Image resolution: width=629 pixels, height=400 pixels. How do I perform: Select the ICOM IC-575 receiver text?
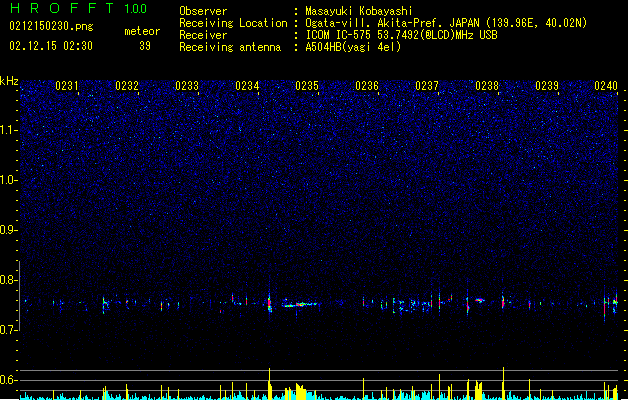click(401, 35)
